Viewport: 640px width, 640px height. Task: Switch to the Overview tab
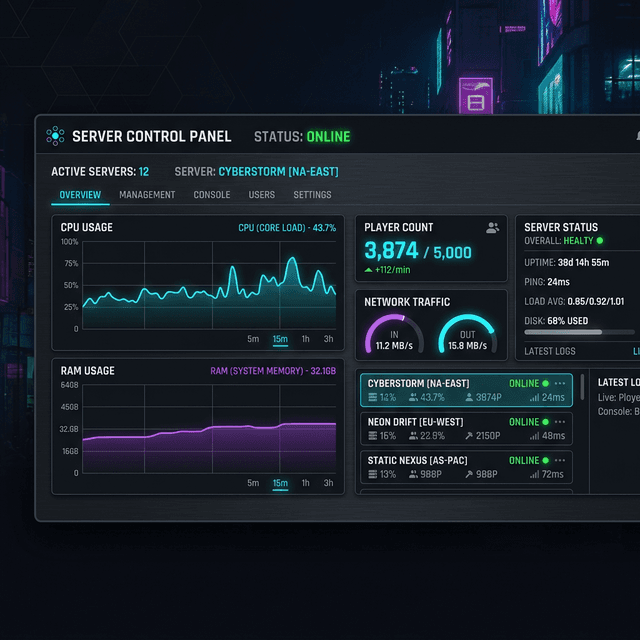click(x=80, y=195)
